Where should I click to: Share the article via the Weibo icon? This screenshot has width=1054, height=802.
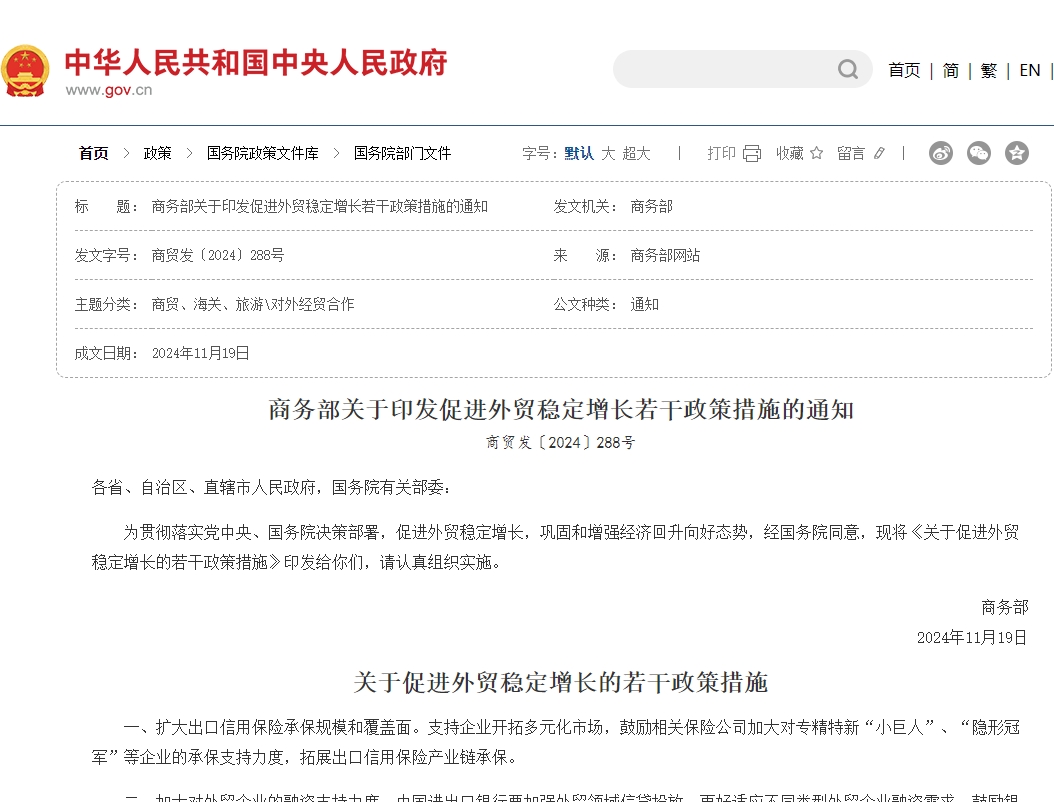(940, 153)
